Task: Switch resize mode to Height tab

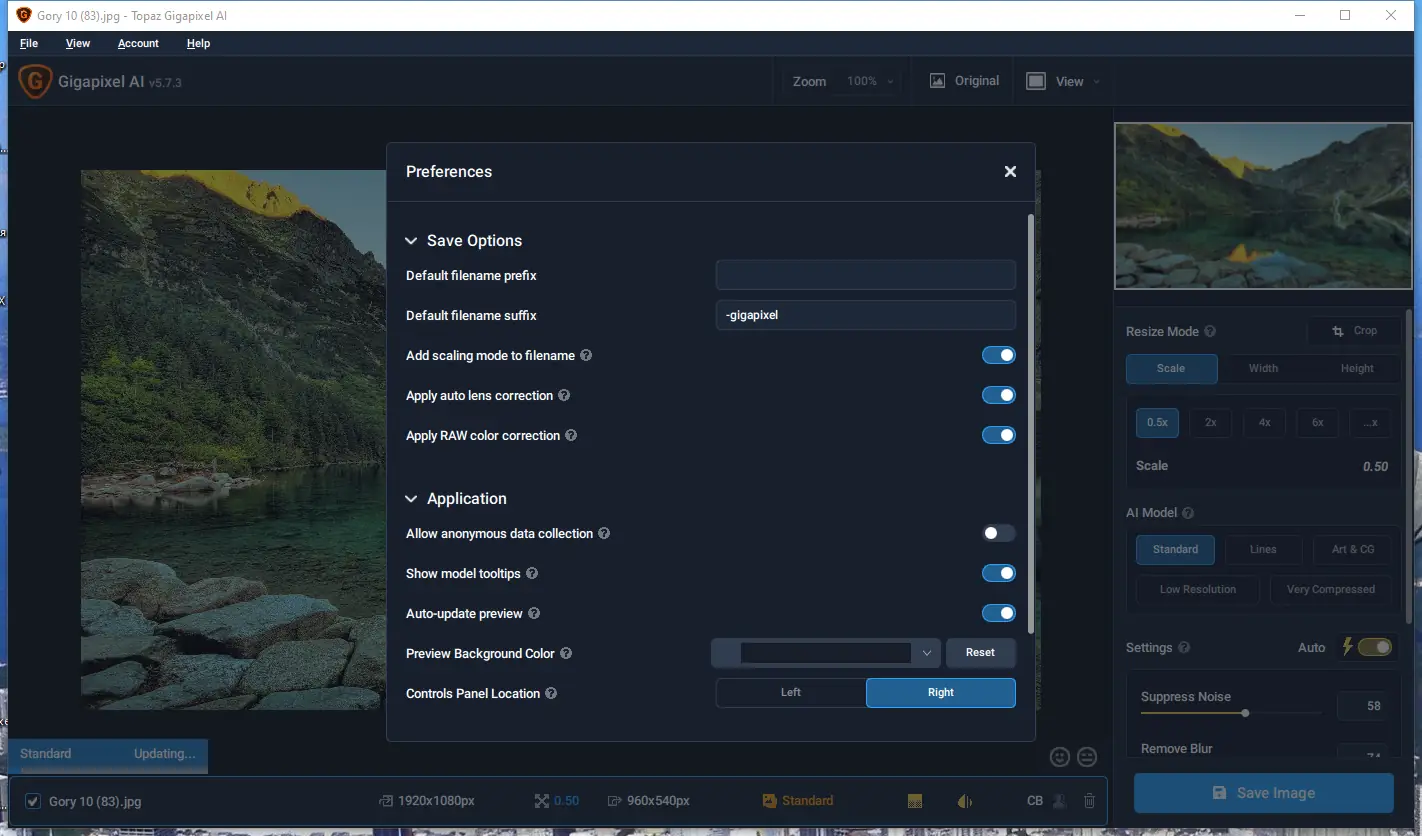Action: tap(1357, 369)
